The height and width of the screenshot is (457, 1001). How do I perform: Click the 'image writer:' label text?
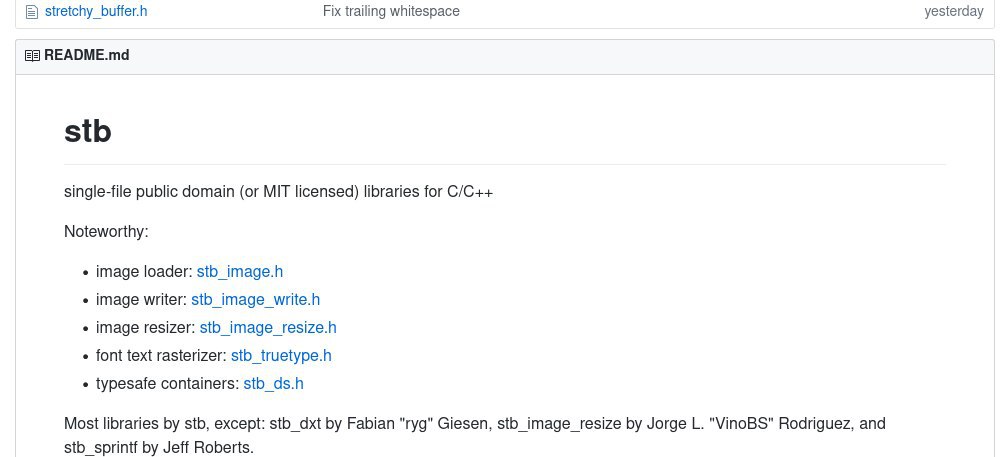coord(141,300)
